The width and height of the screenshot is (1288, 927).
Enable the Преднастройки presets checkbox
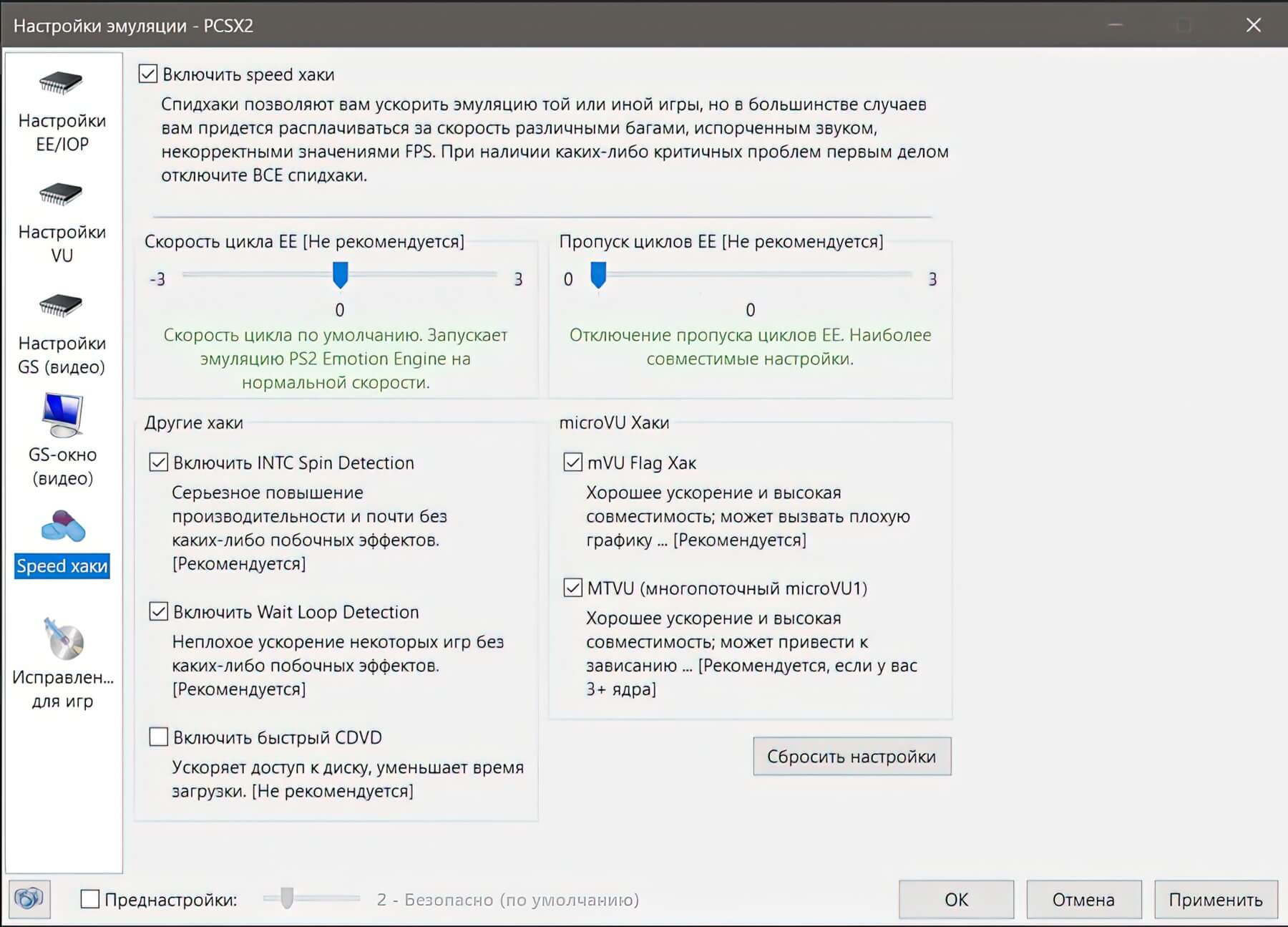90,899
